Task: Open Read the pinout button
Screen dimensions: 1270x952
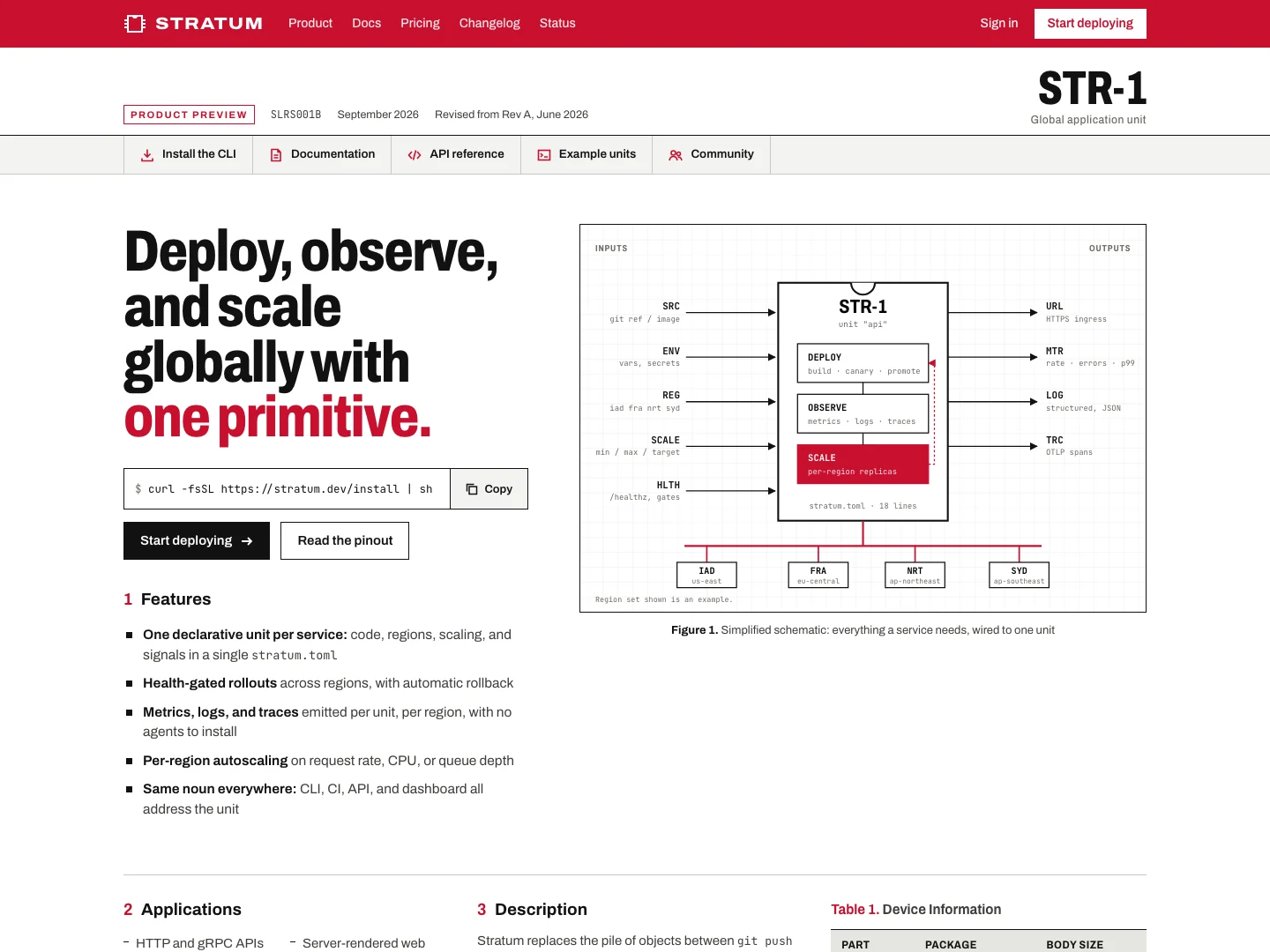Action: pos(345,541)
